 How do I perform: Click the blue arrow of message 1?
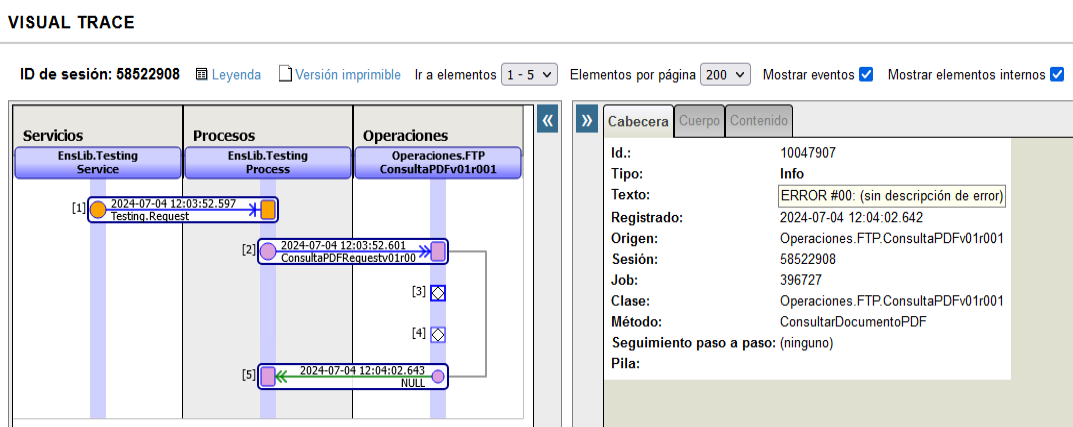click(x=183, y=210)
